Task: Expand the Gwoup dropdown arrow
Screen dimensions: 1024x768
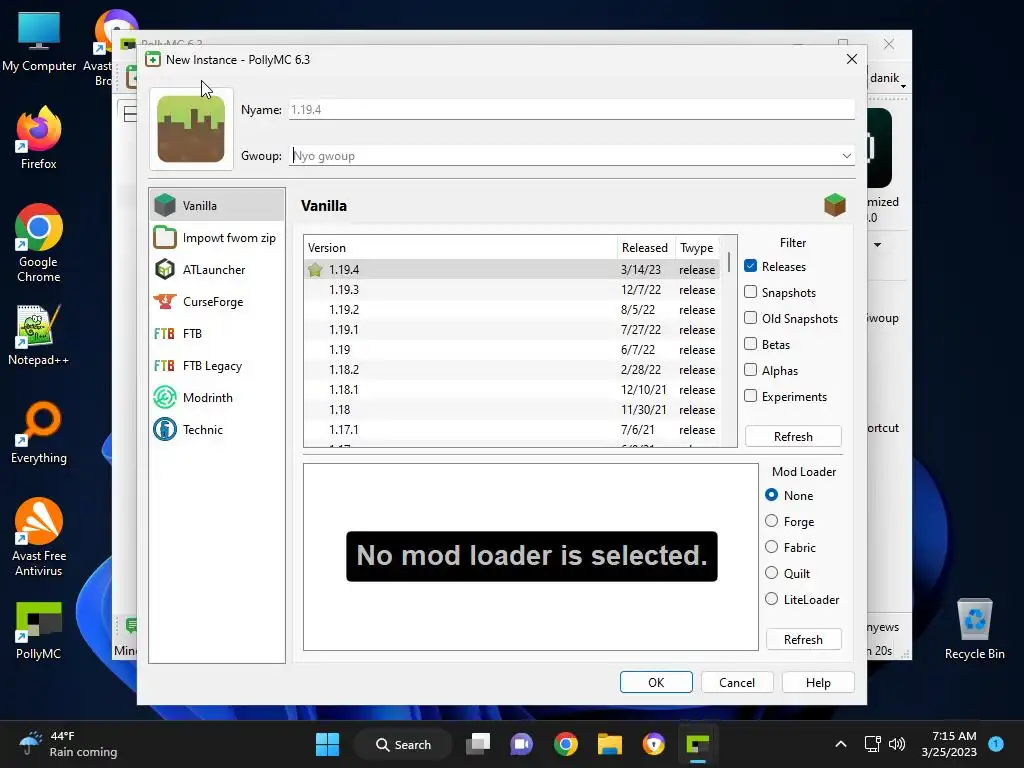Action: (846, 155)
